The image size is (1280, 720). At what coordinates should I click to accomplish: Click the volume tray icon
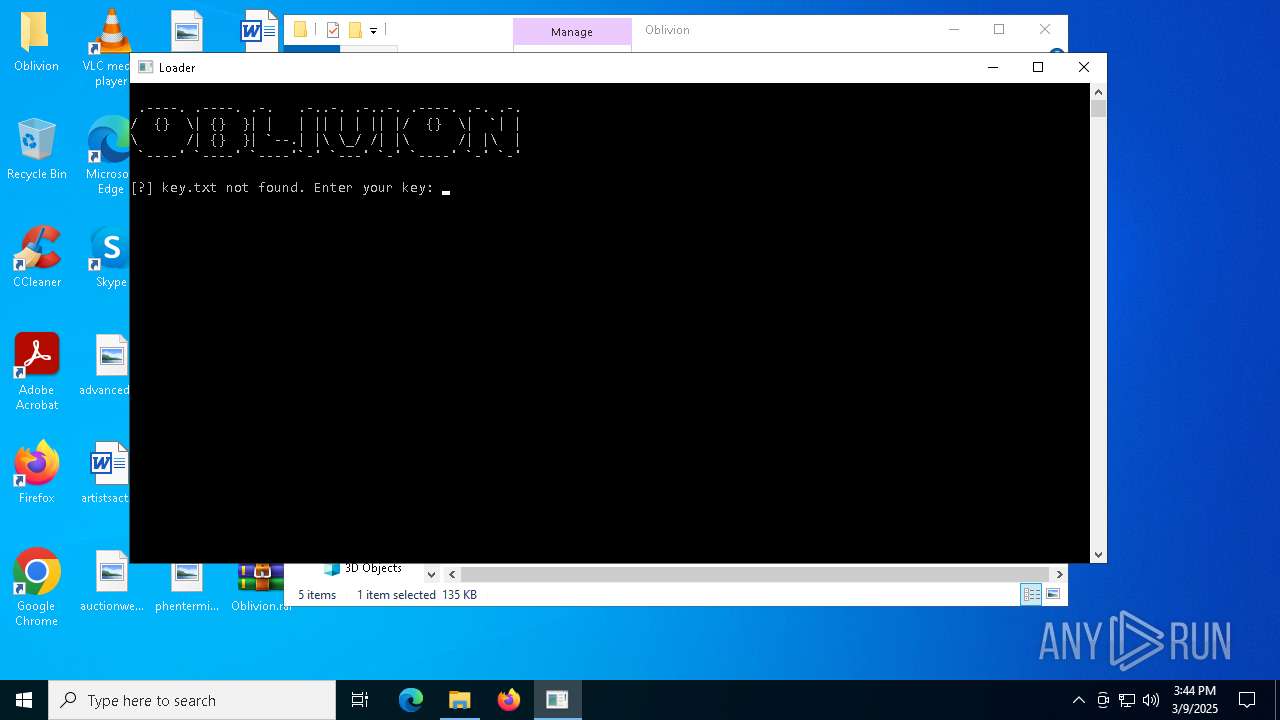tap(1151, 700)
